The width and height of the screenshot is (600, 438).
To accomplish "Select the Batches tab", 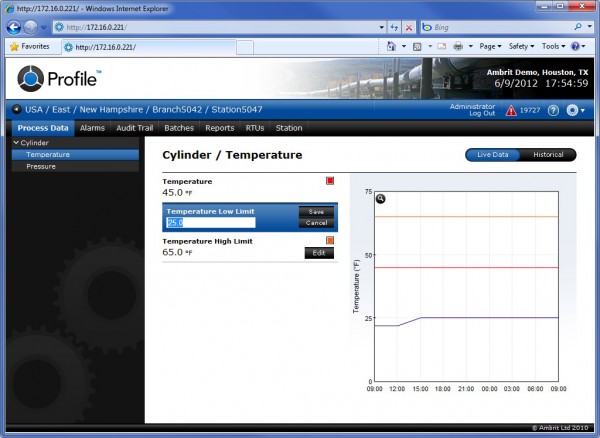I will (179, 128).
